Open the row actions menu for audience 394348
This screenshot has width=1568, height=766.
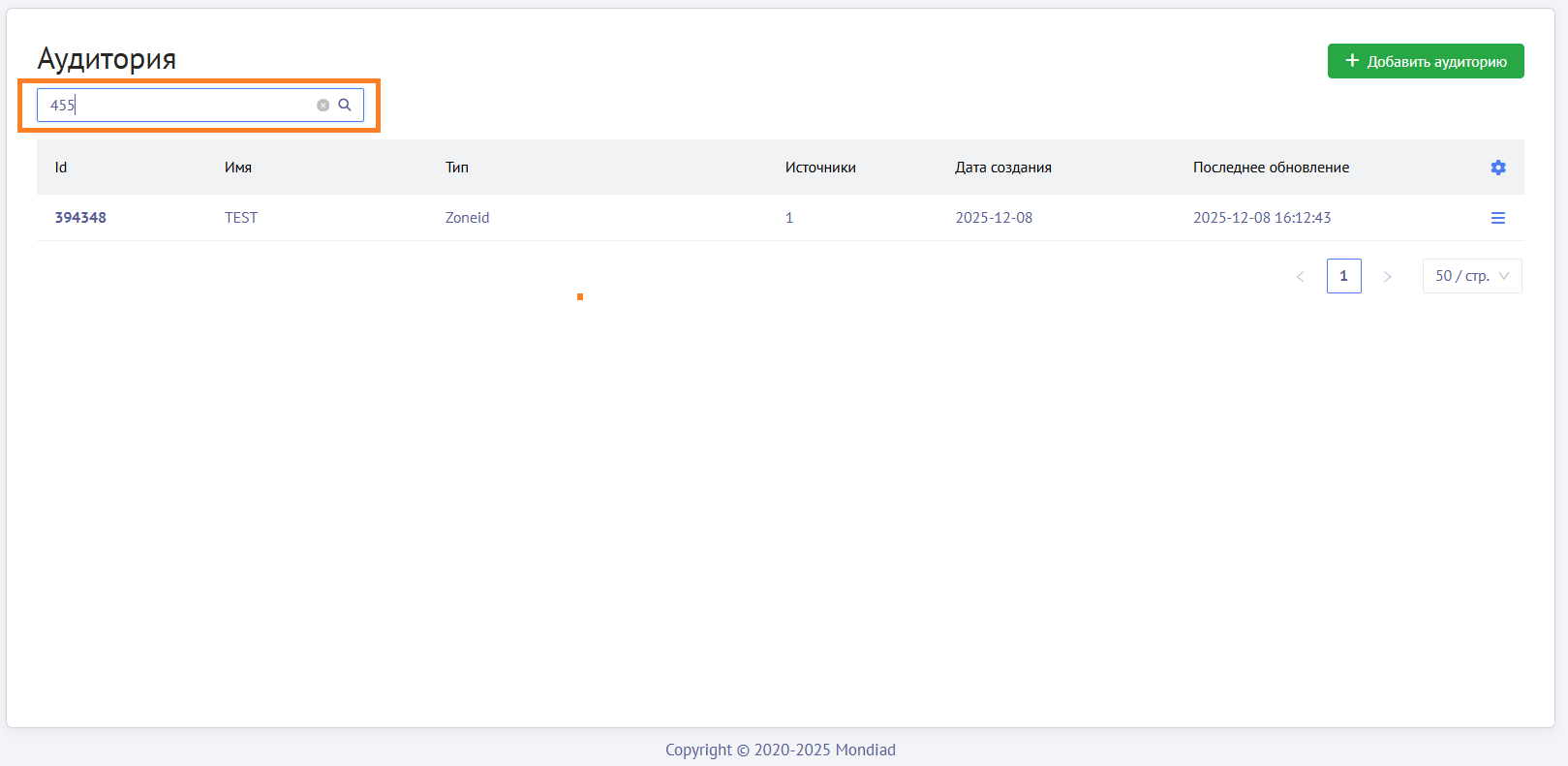[x=1497, y=218]
